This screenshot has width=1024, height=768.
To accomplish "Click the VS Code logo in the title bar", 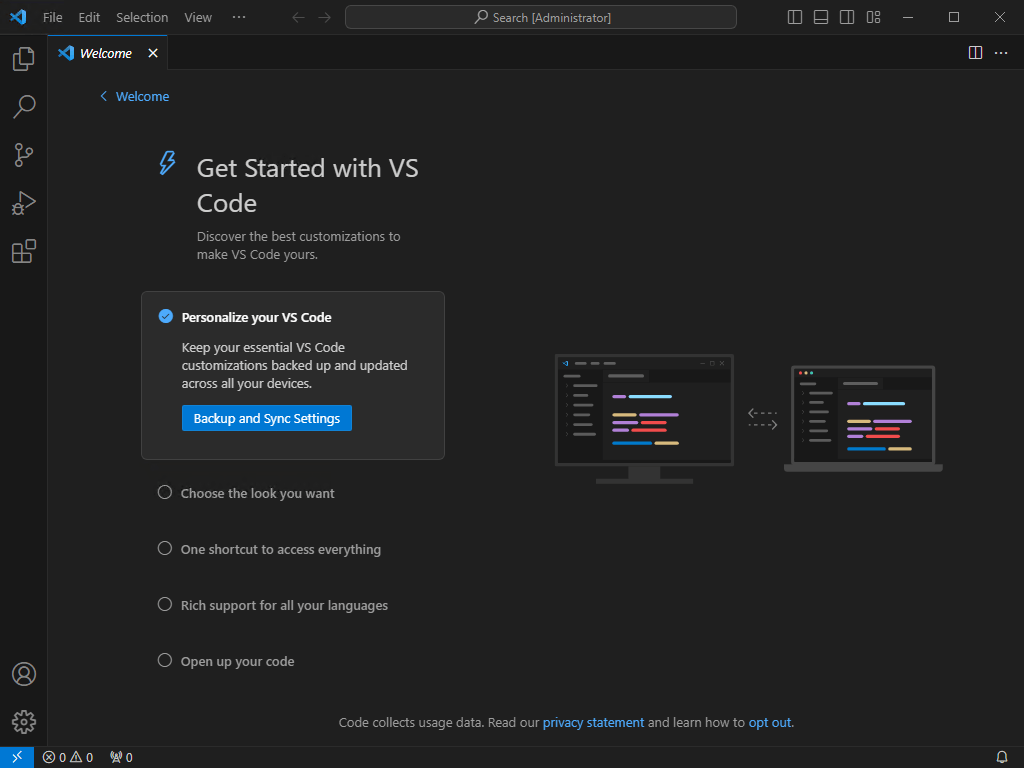I will coord(18,17).
